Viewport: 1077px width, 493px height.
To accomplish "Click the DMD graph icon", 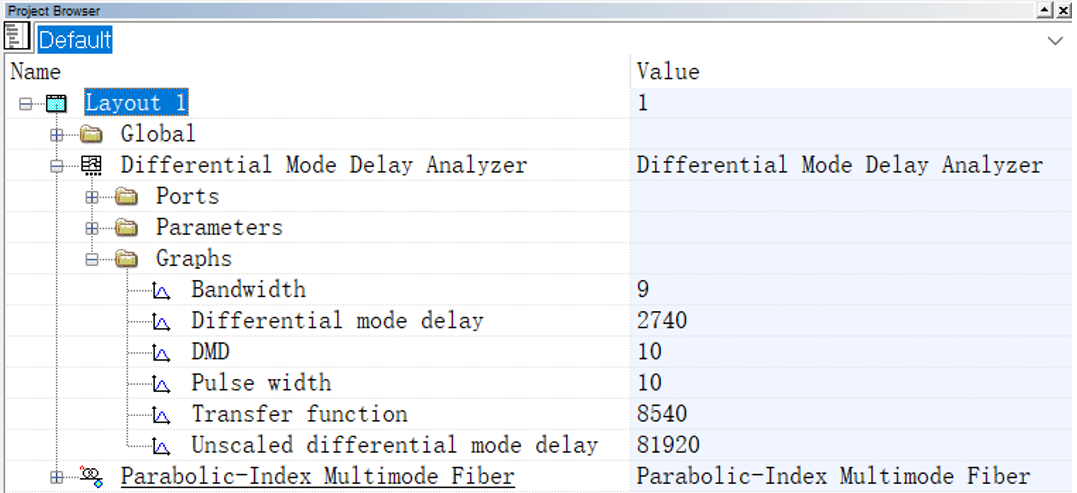I will (162, 353).
